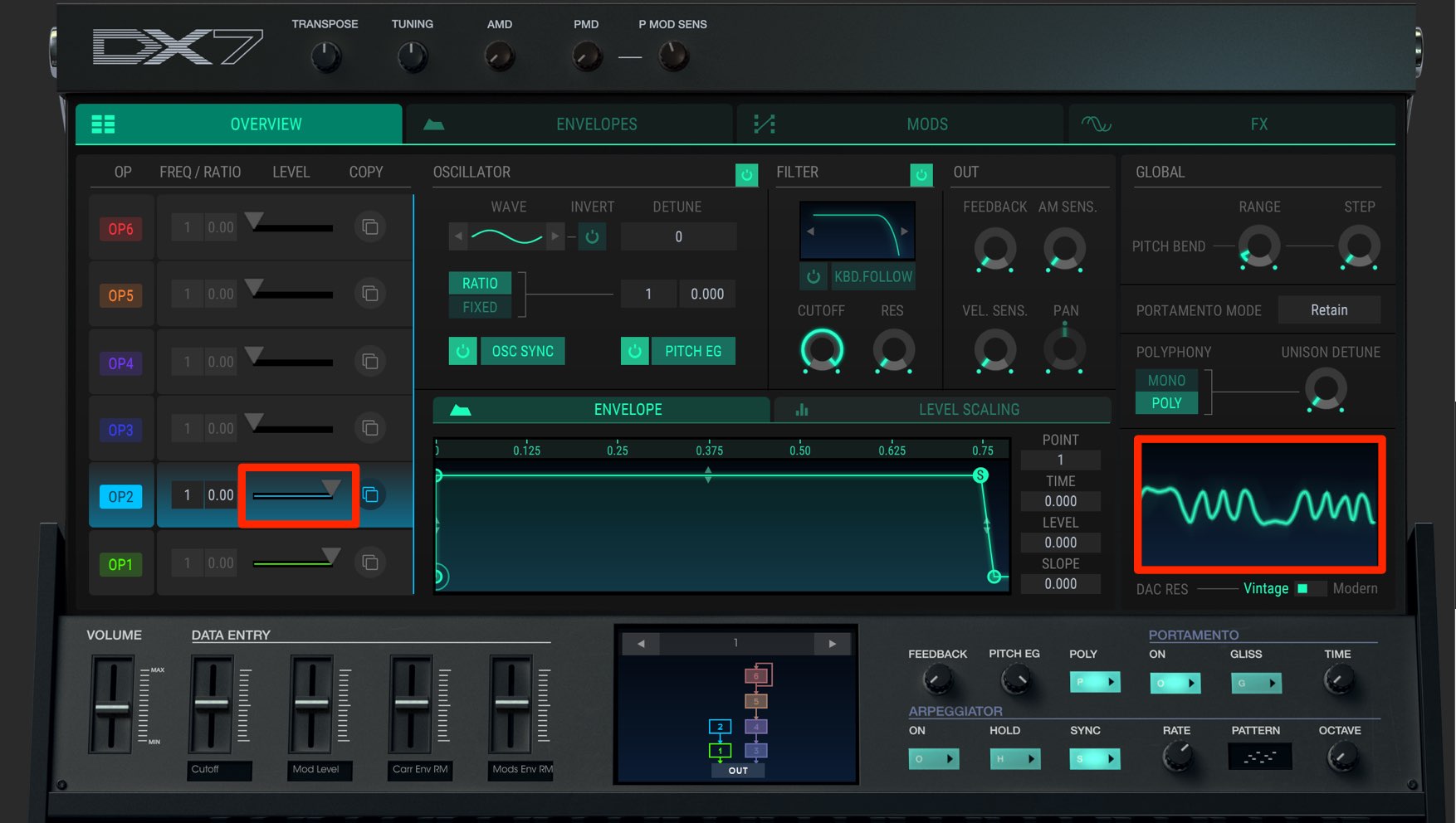This screenshot has height=823, width=1456.
Task: Click the Cutoff data entry slider
Action: tap(212, 704)
